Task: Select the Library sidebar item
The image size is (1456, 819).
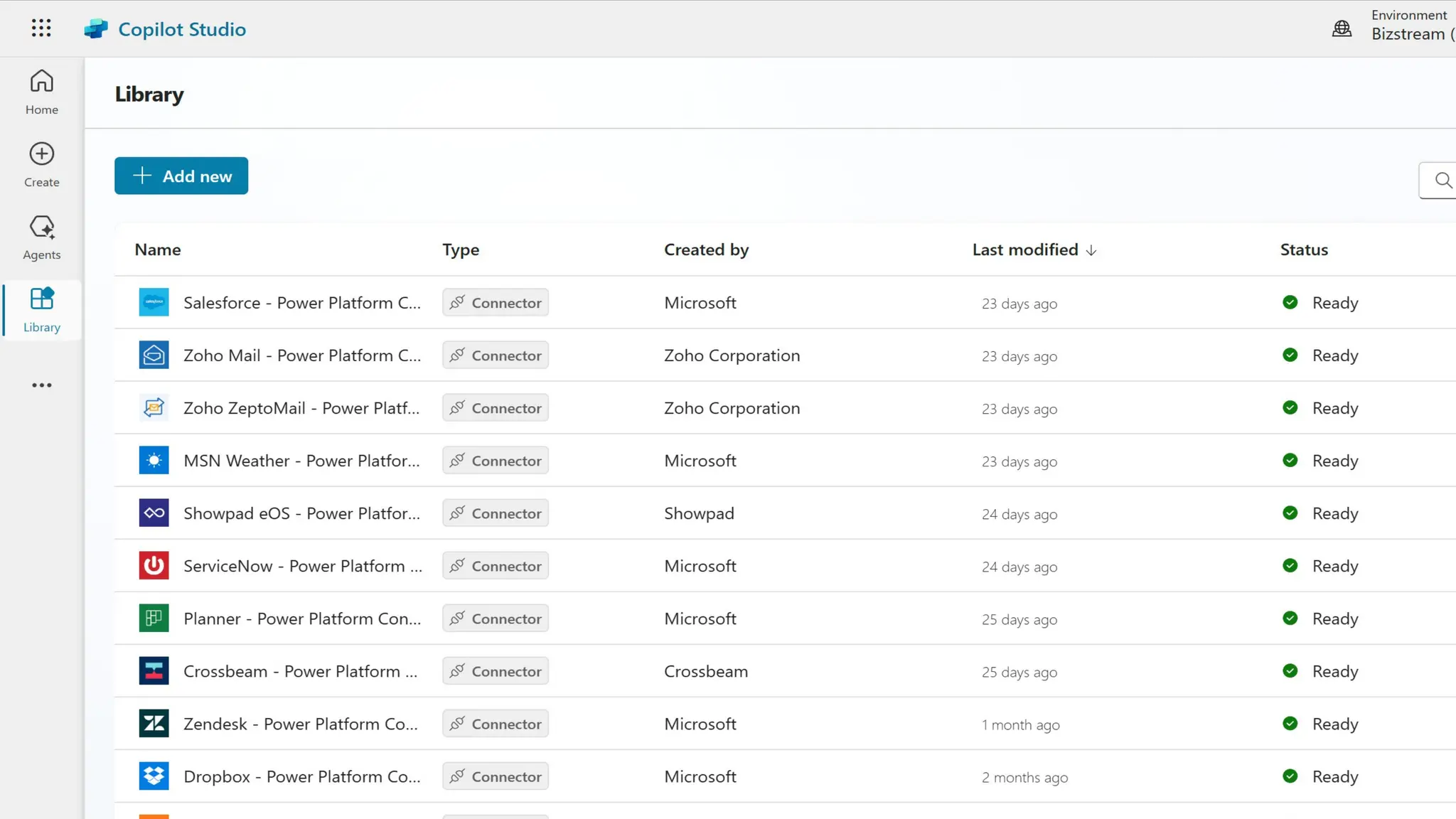Action: coord(42,310)
